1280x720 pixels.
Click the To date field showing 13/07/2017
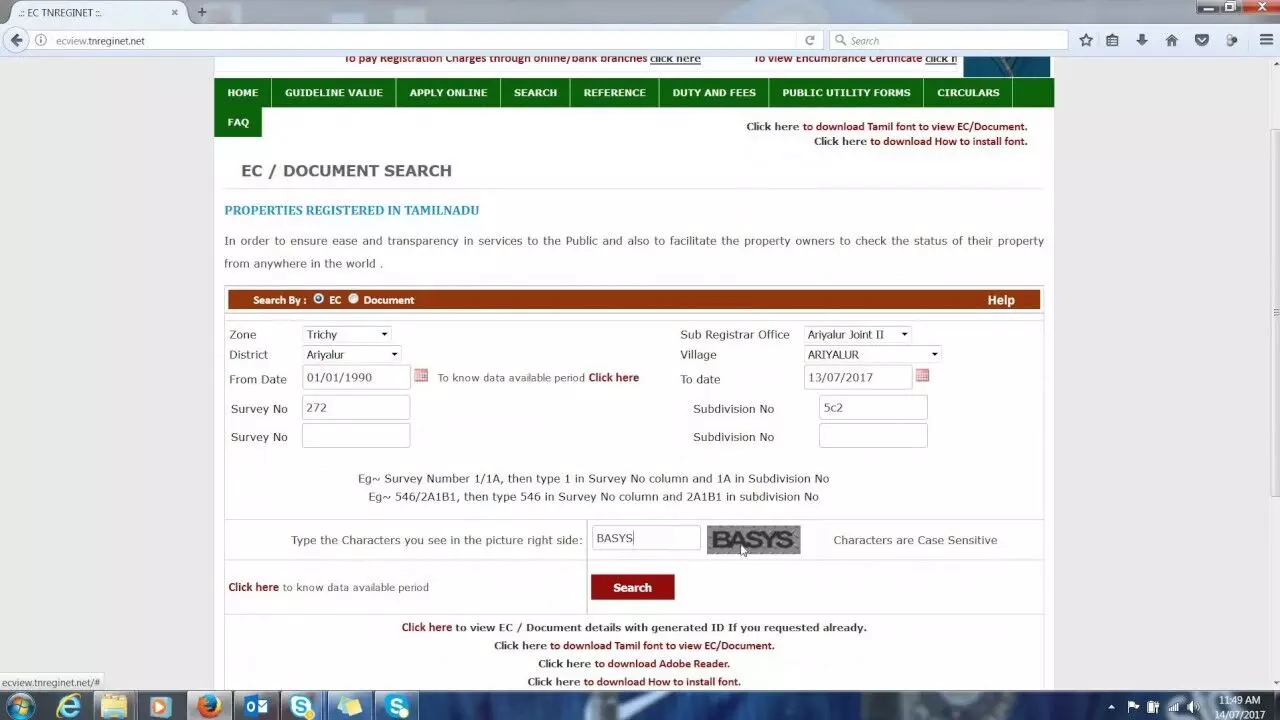858,377
